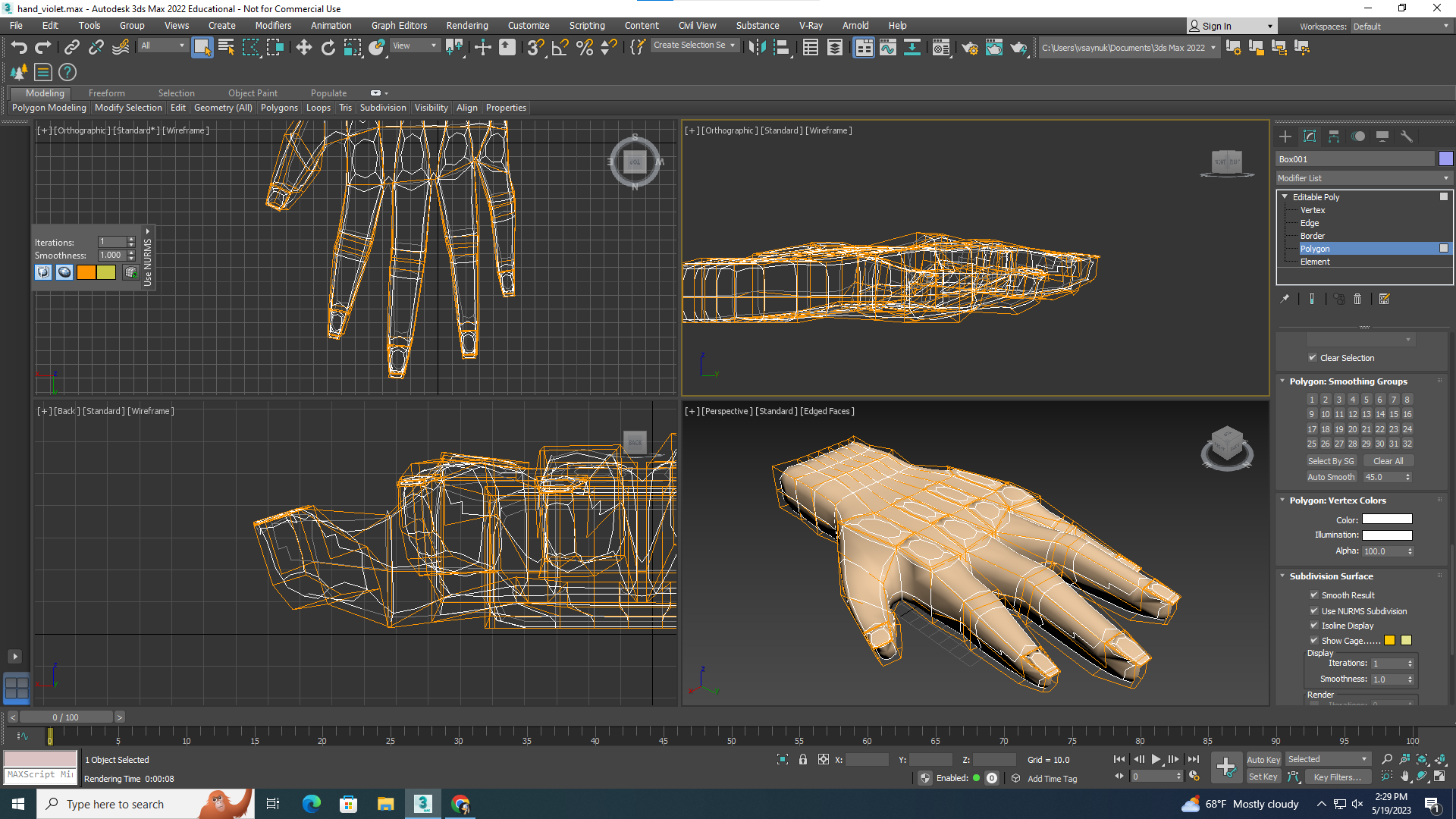Select the Move tool in toolbar
The width and height of the screenshot is (1456, 819).
tap(303, 48)
